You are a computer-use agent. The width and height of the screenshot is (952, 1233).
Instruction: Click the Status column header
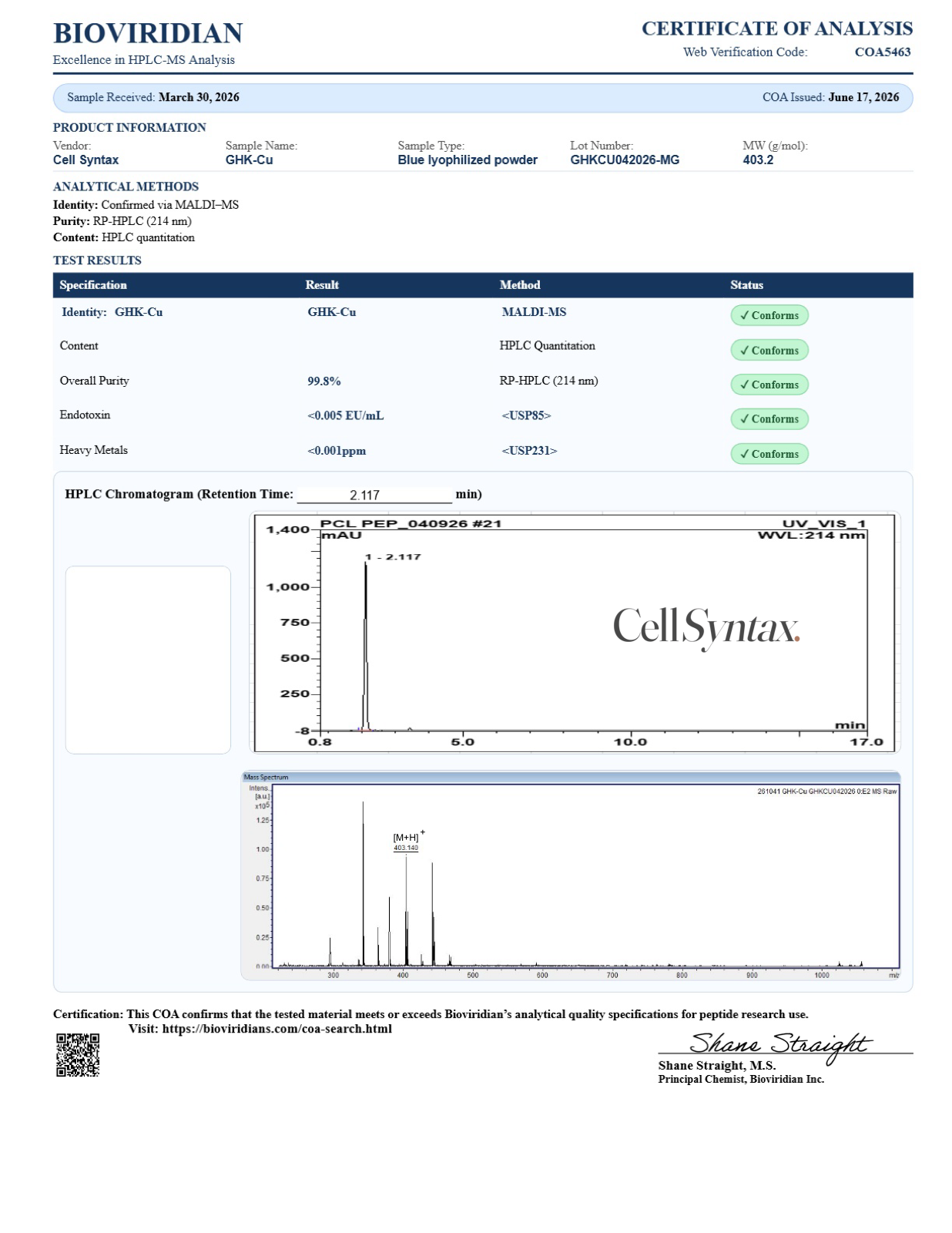747,285
